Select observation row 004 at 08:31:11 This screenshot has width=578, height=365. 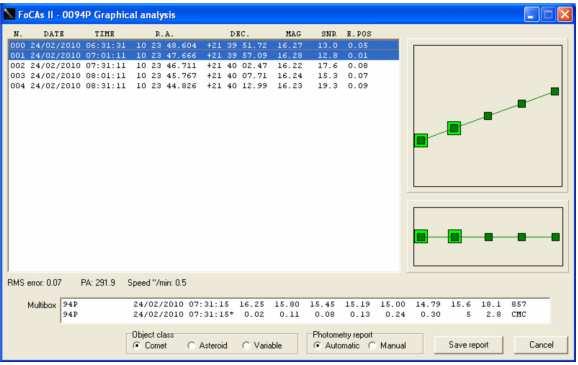203,86
